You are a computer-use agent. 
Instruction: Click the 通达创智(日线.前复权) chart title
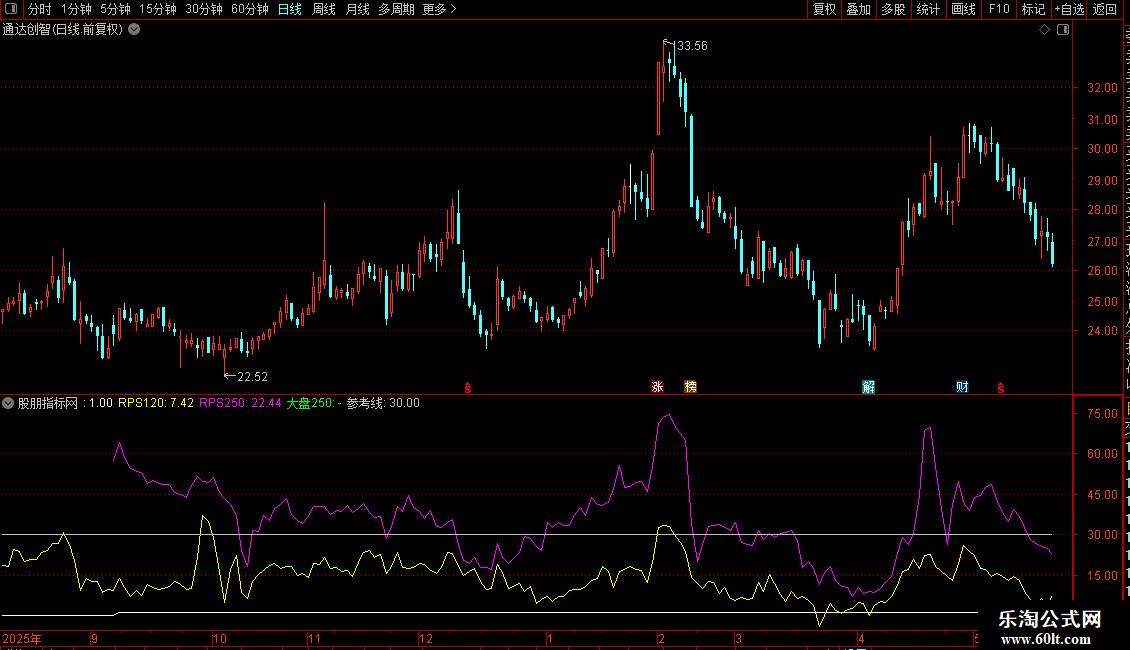(63, 30)
